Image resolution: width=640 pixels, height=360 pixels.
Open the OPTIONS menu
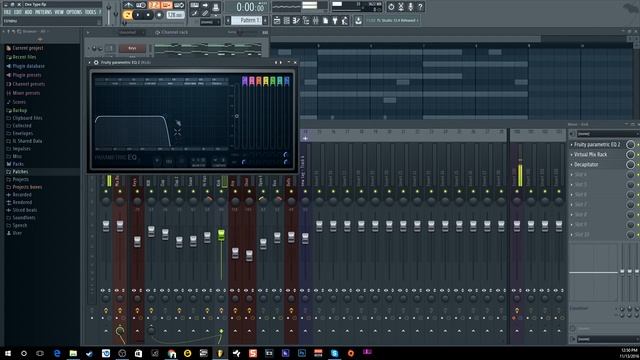(x=74, y=12)
